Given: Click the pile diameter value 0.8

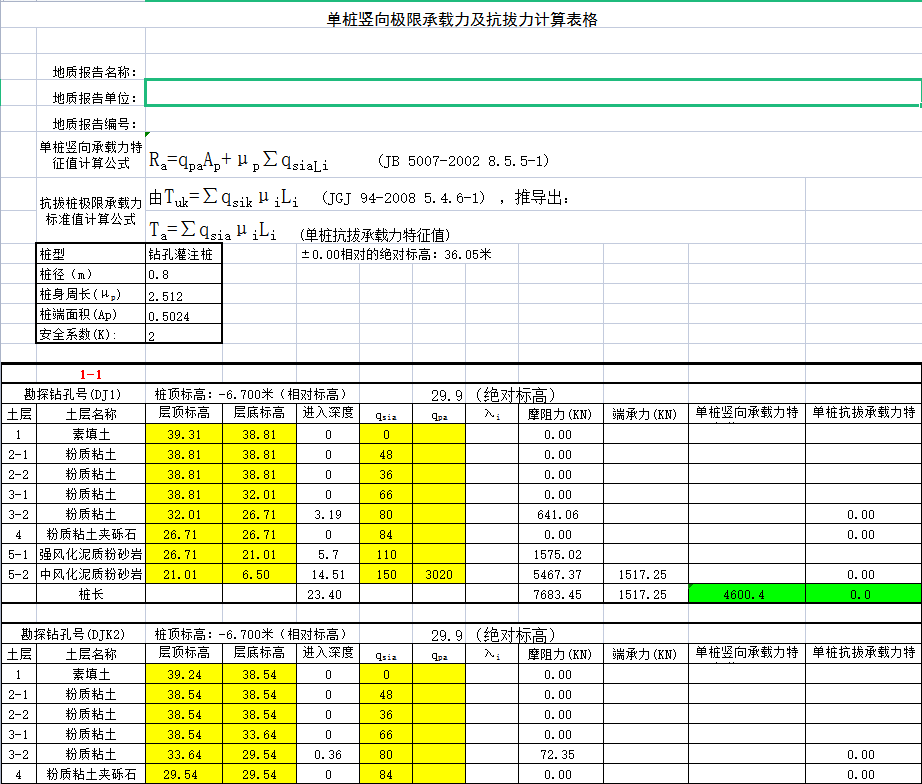Looking at the screenshot, I should tap(183, 274).
